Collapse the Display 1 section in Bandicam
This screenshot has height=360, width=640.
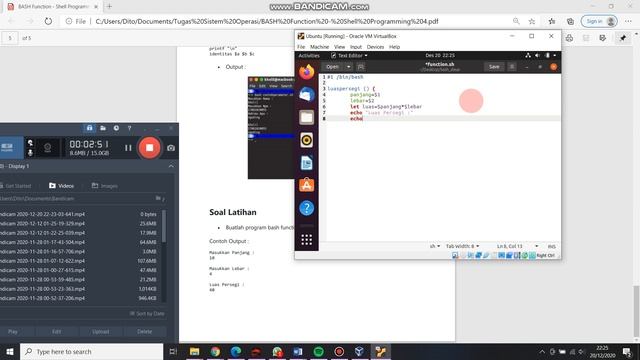pos(171,166)
